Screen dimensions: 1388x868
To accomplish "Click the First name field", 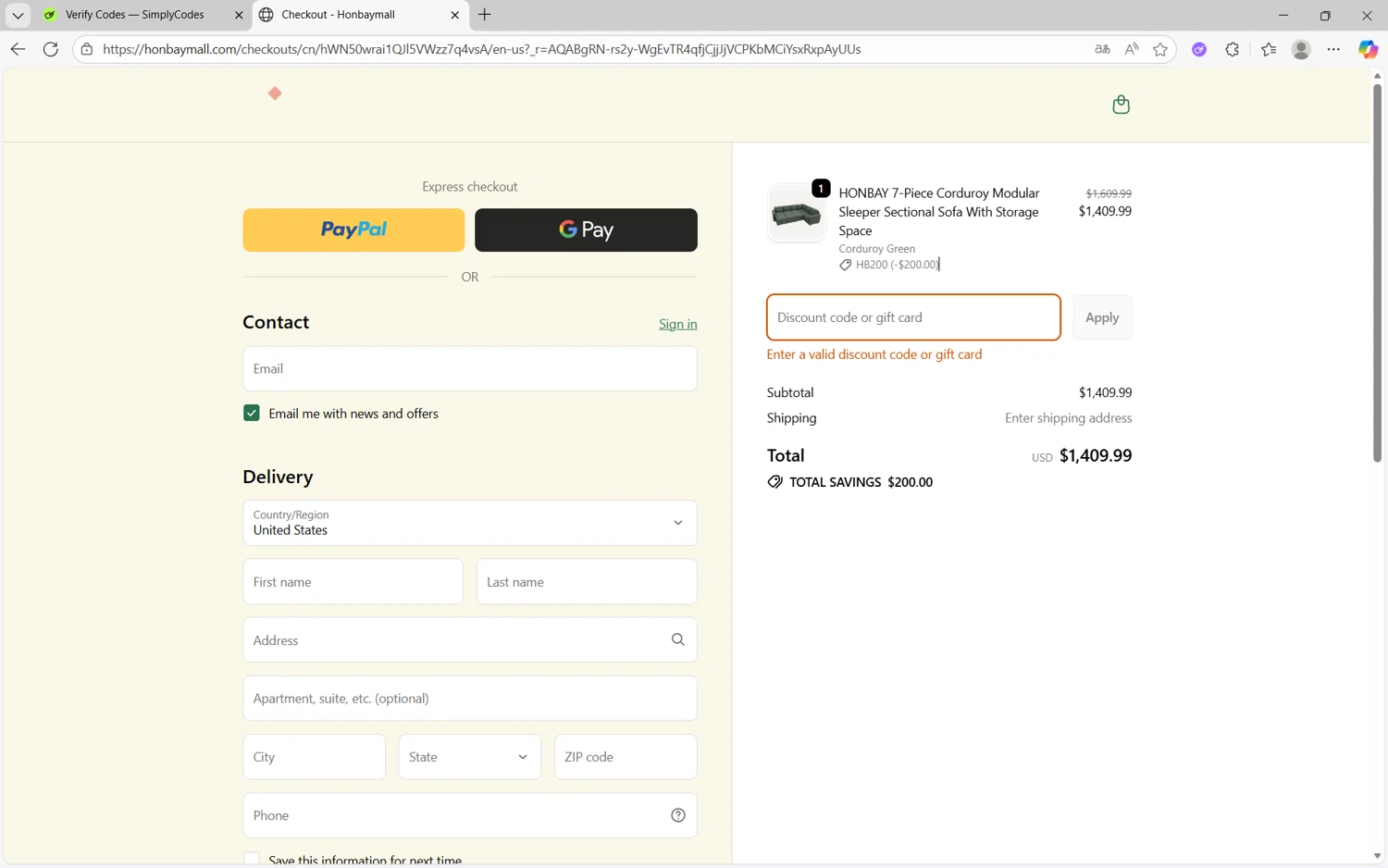I will pyautogui.click(x=353, y=582).
